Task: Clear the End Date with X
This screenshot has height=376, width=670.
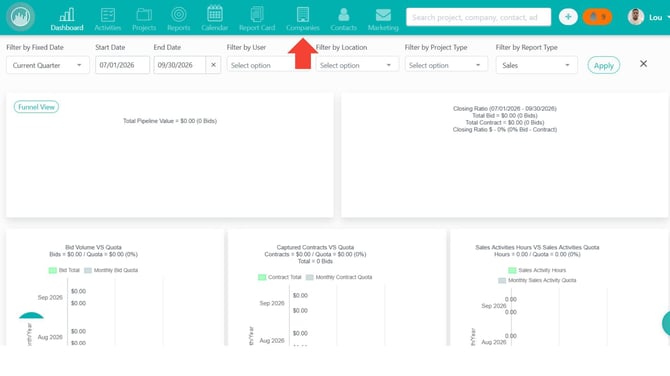Action: (x=213, y=65)
